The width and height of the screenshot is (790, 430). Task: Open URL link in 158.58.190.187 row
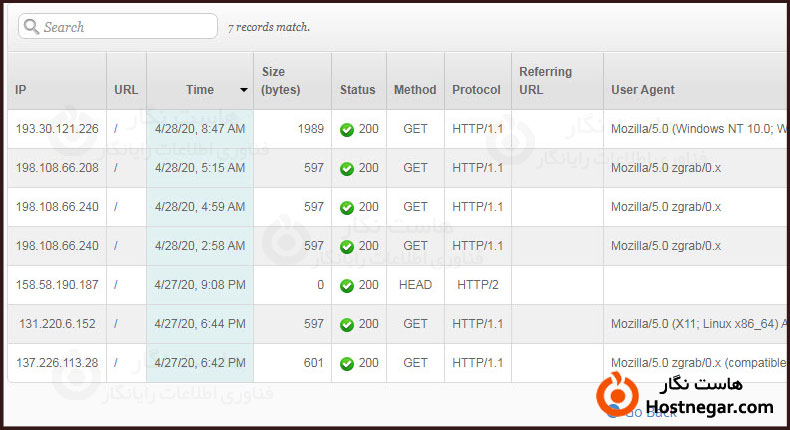point(117,285)
